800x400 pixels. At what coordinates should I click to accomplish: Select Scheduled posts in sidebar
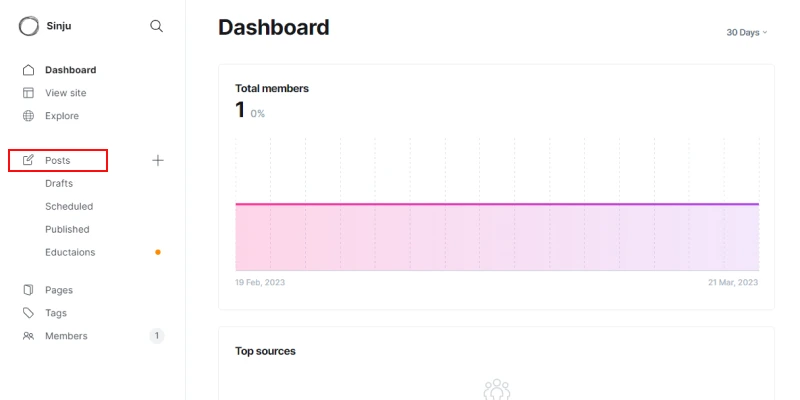(x=69, y=206)
